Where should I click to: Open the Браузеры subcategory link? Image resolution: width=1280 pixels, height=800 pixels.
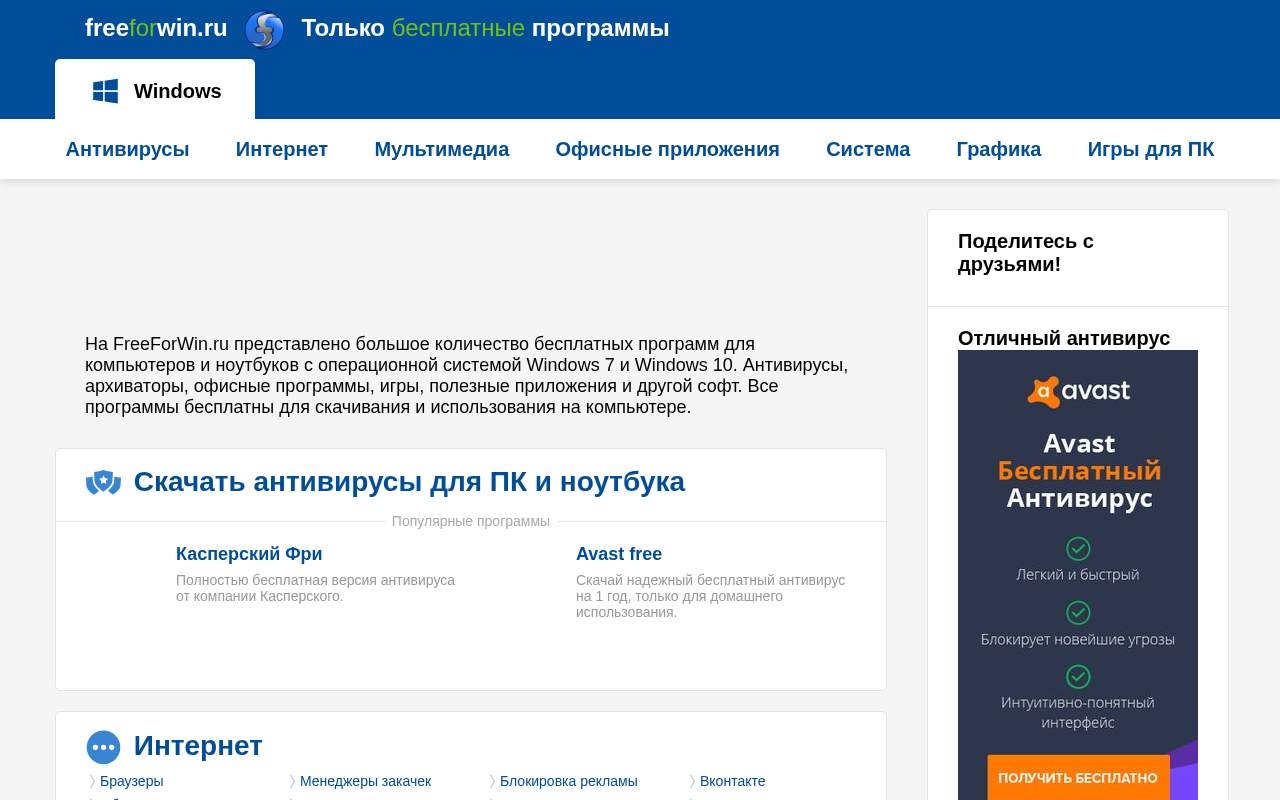[131, 781]
